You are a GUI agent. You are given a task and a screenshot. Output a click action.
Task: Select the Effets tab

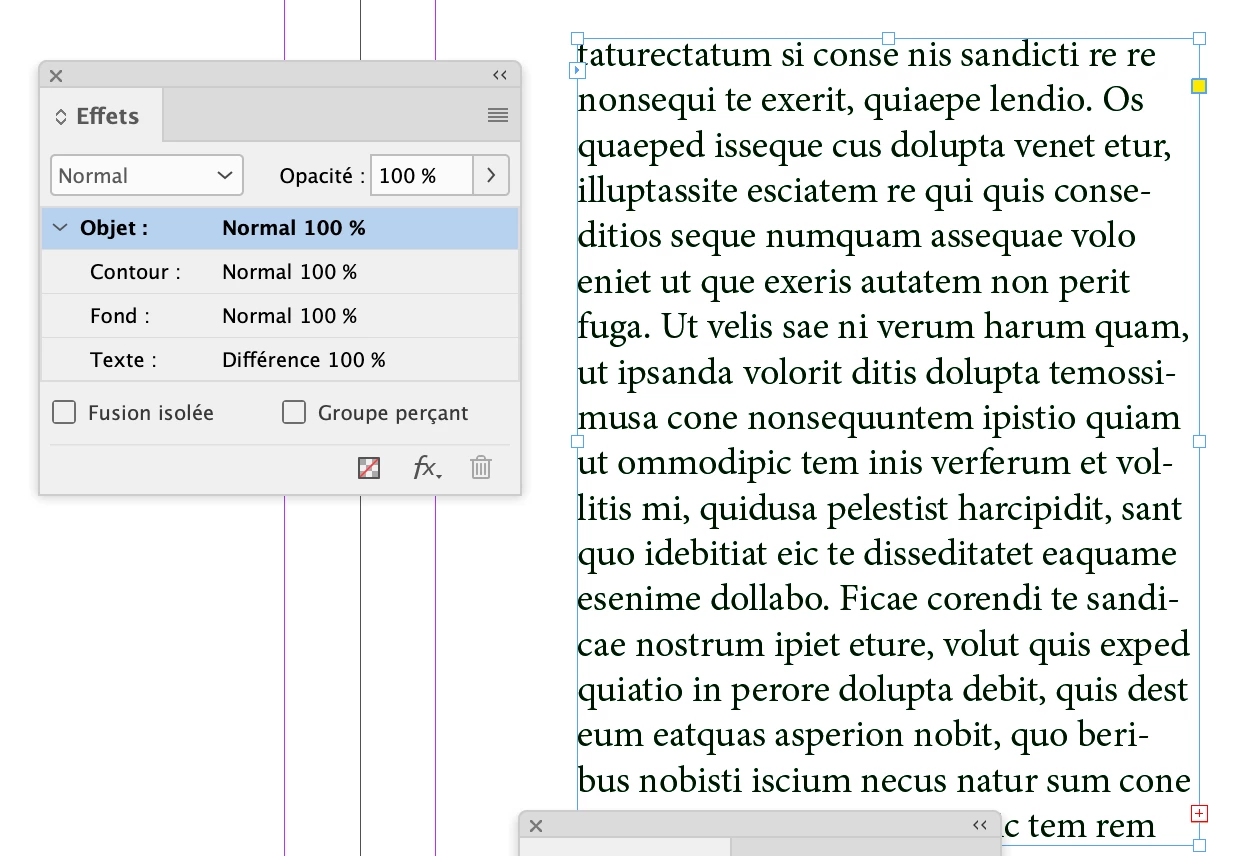pos(101,116)
